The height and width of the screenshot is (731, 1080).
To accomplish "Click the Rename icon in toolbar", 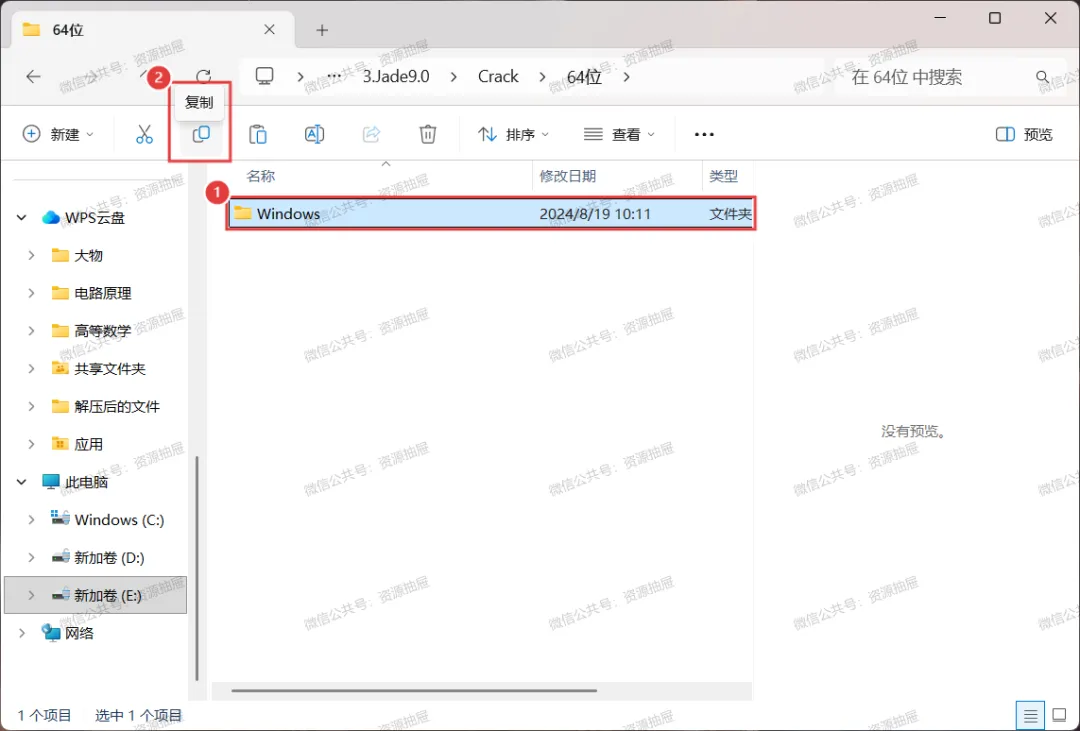I will (x=314, y=134).
